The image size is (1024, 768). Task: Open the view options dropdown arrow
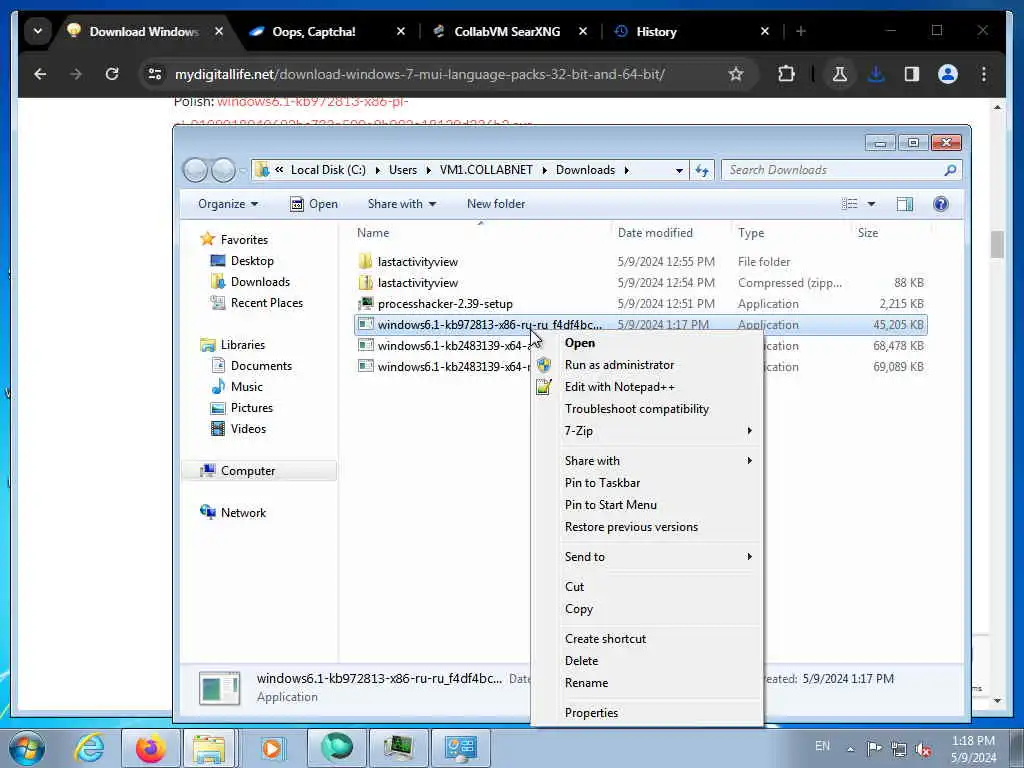pos(871,204)
